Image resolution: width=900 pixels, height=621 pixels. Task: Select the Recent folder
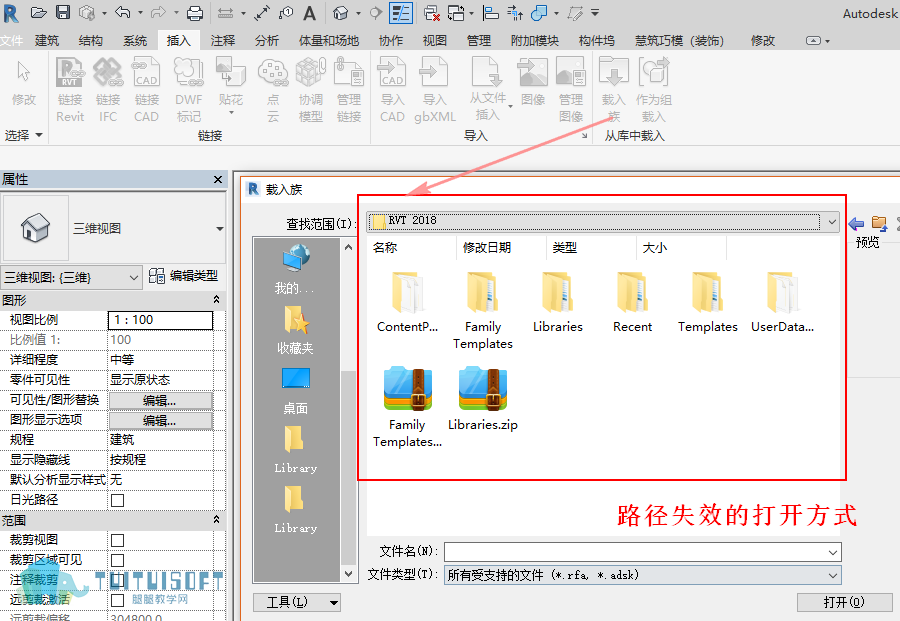(633, 302)
